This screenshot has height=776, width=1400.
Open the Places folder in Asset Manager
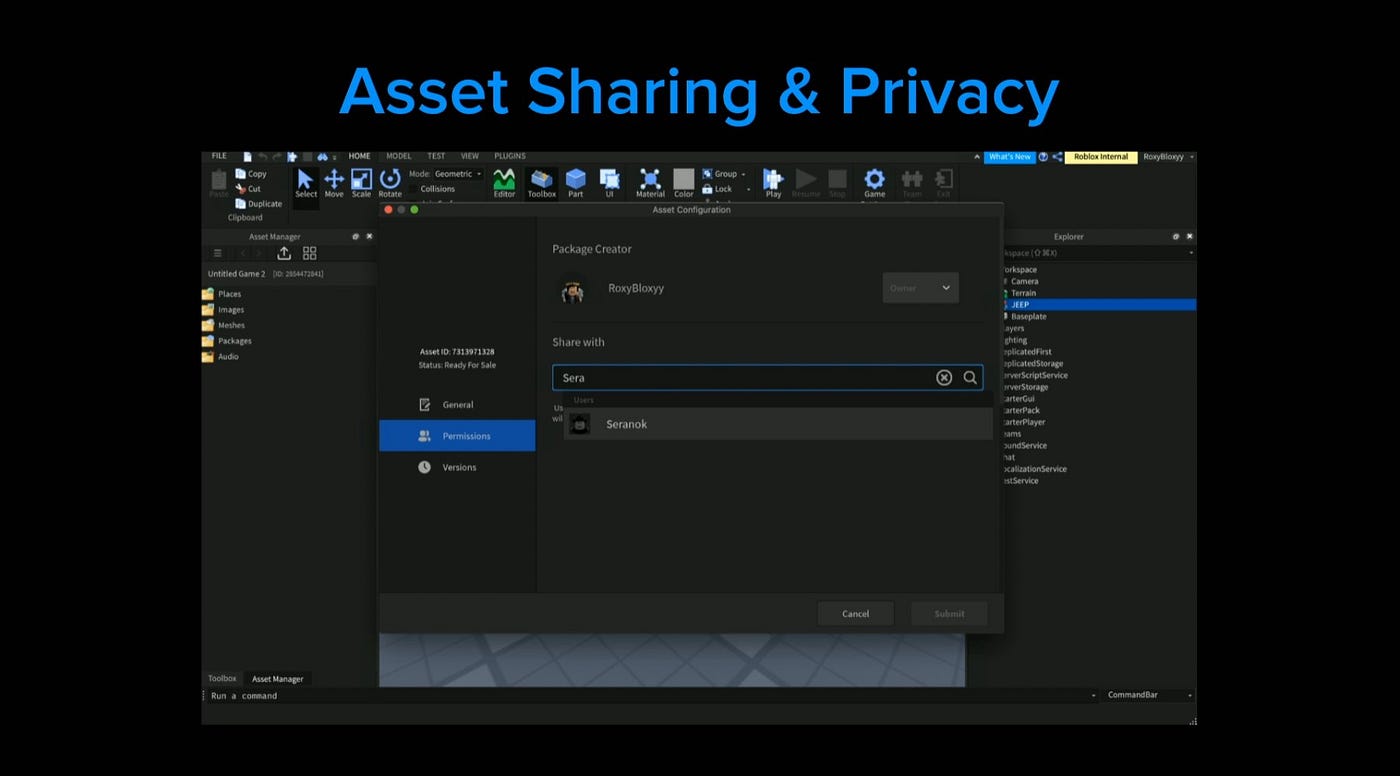coord(221,294)
